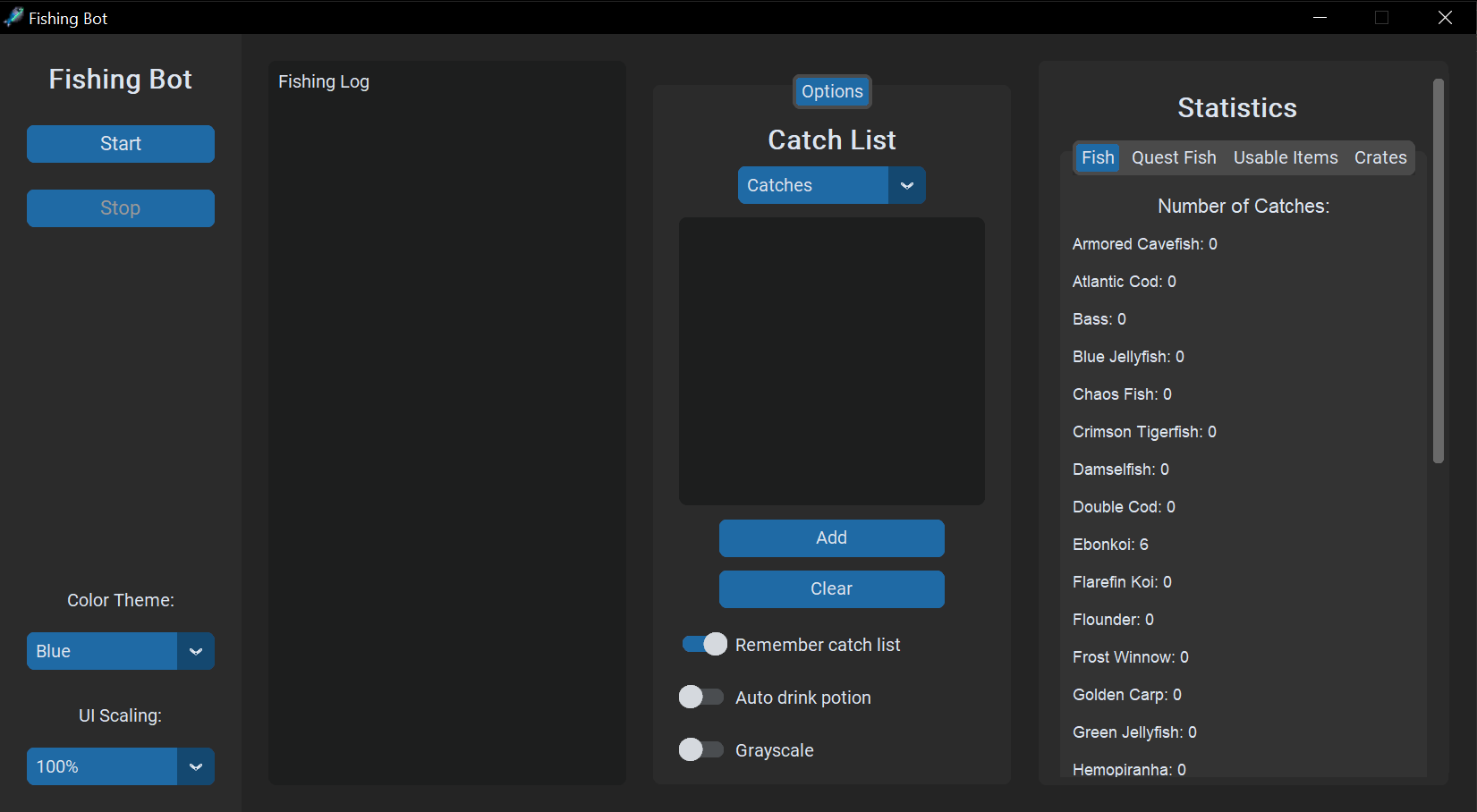Clear the catch list with Clear button
The width and height of the screenshot is (1477, 812).
pos(831,589)
